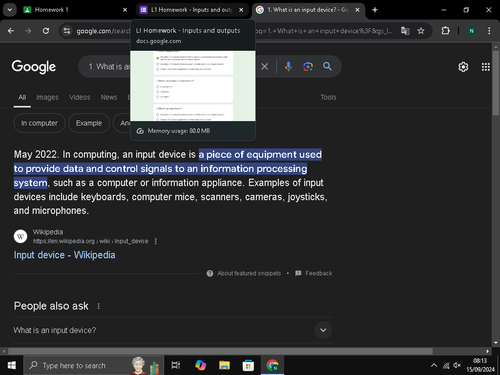Image resolution: width=500 pixels, height=375 pixels.
Task: Apply the 'Example' filter chip
Action: (89, 123)
